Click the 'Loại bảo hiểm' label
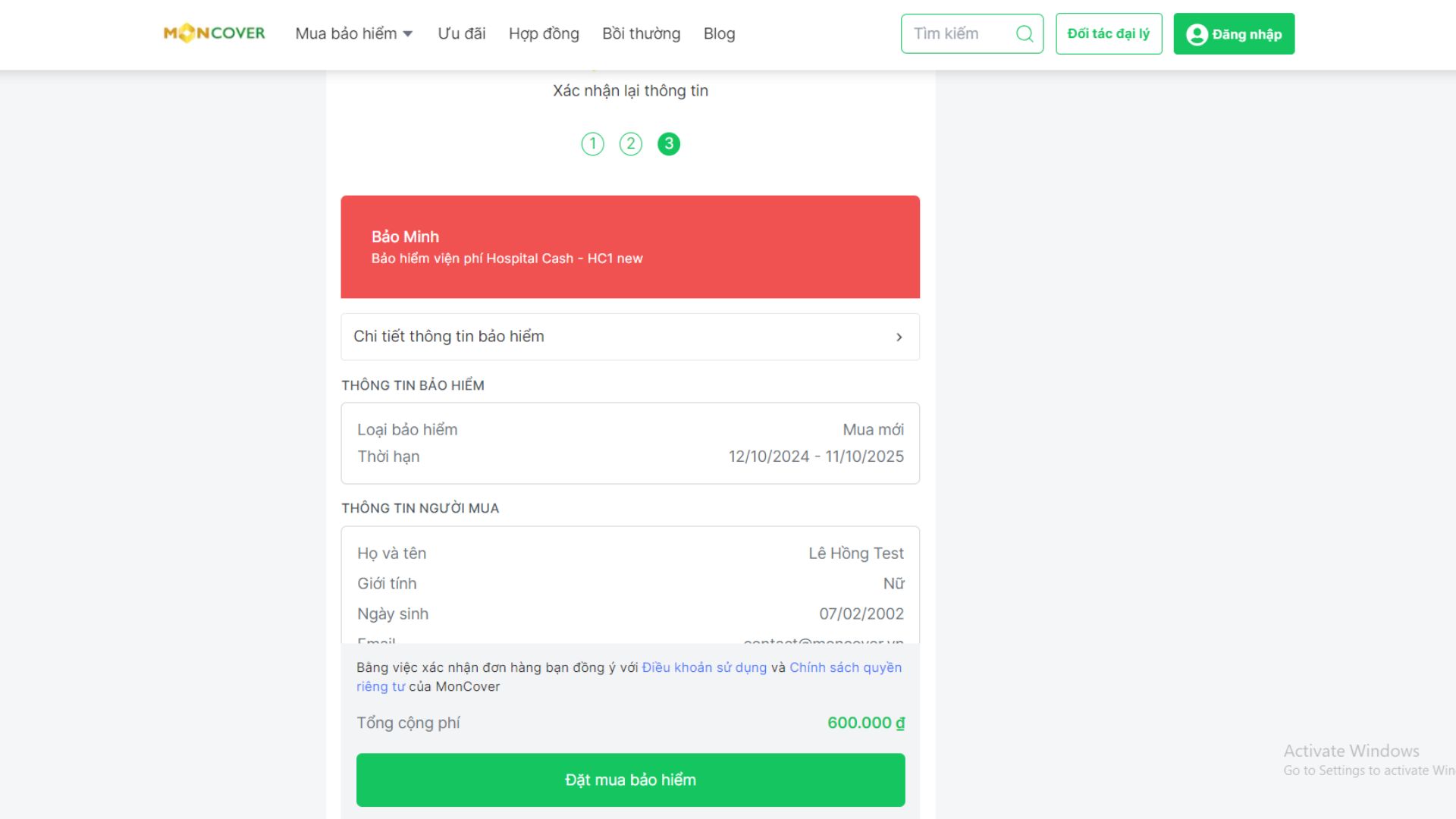This screenshot has height=819, width=1456. 407,429
